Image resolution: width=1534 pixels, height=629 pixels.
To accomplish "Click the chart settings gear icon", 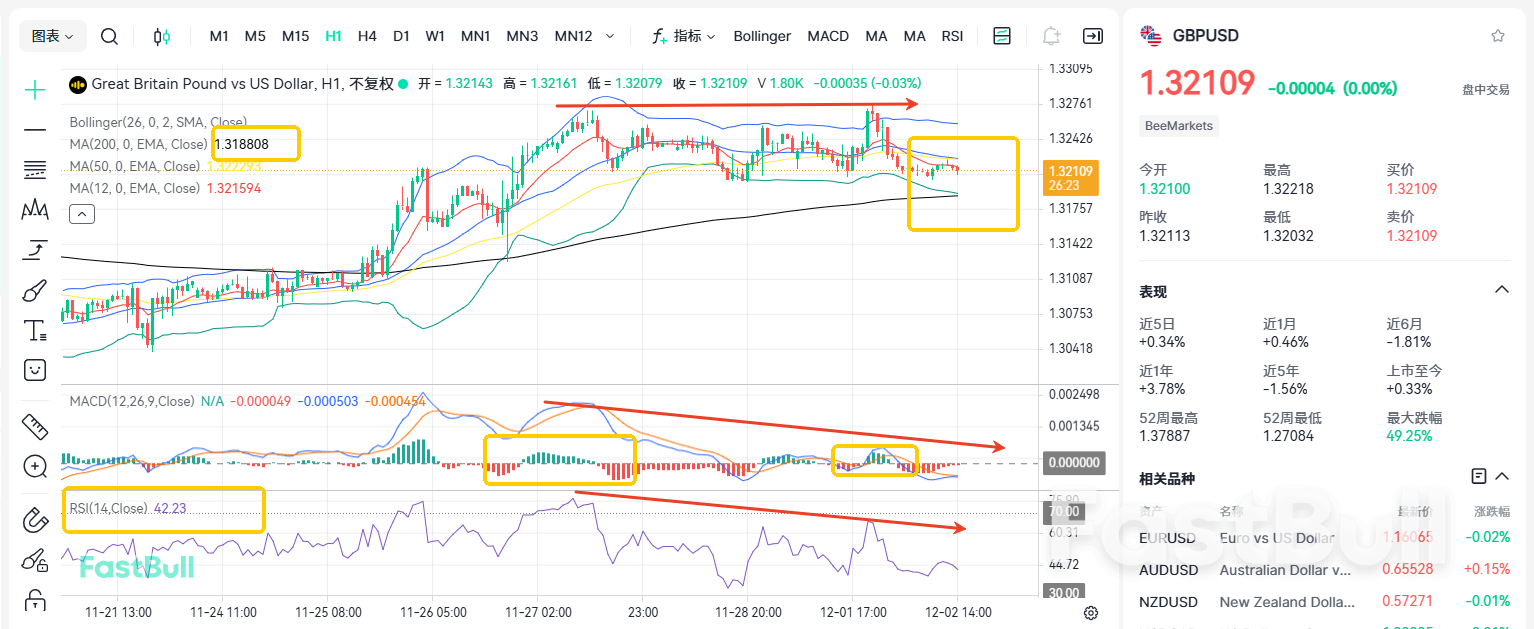I will tap(1090, 612).
